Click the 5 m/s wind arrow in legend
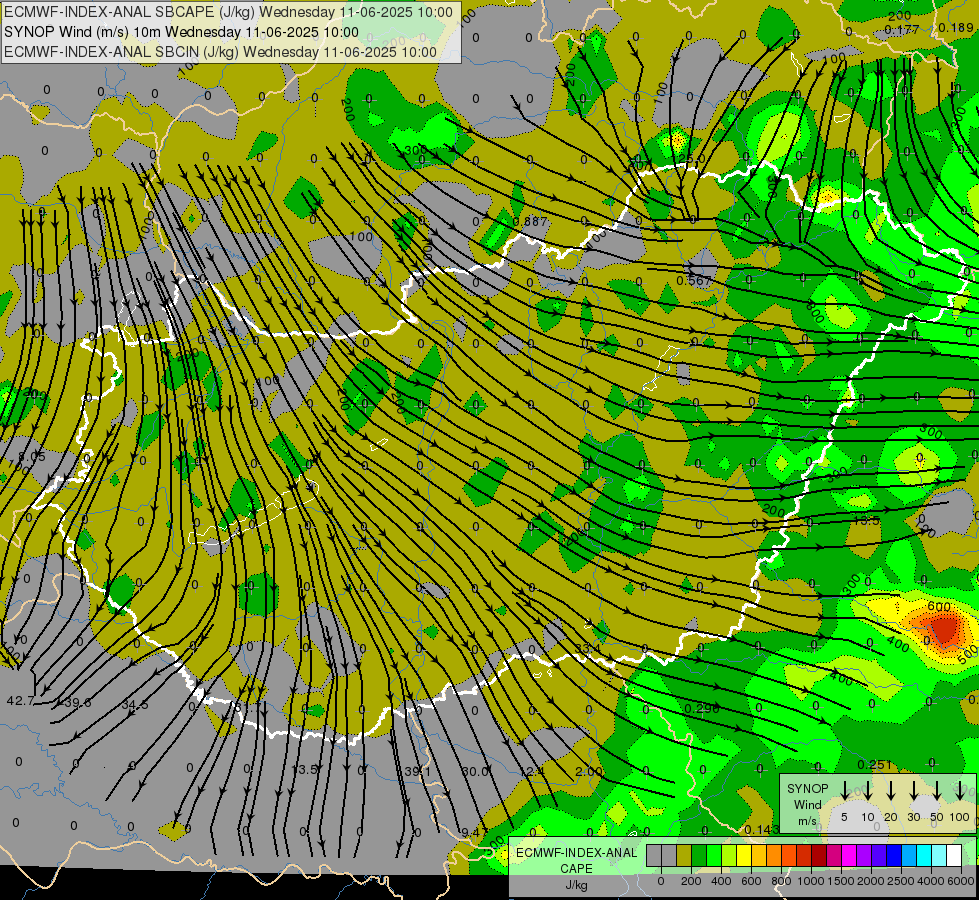This screenshot has height=900, width=979. point(844,791)
